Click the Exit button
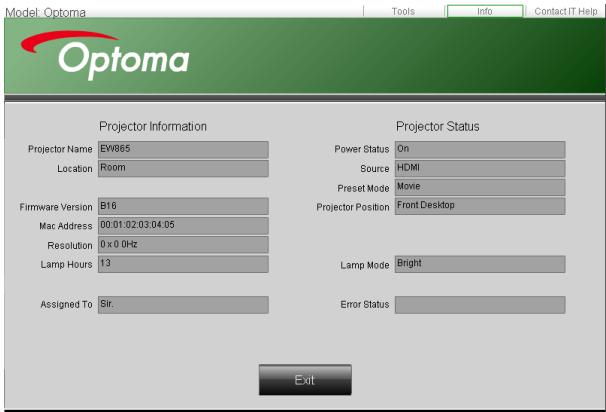Image resolution: width=606 pixels, height=412 pixels. [305, 380]
